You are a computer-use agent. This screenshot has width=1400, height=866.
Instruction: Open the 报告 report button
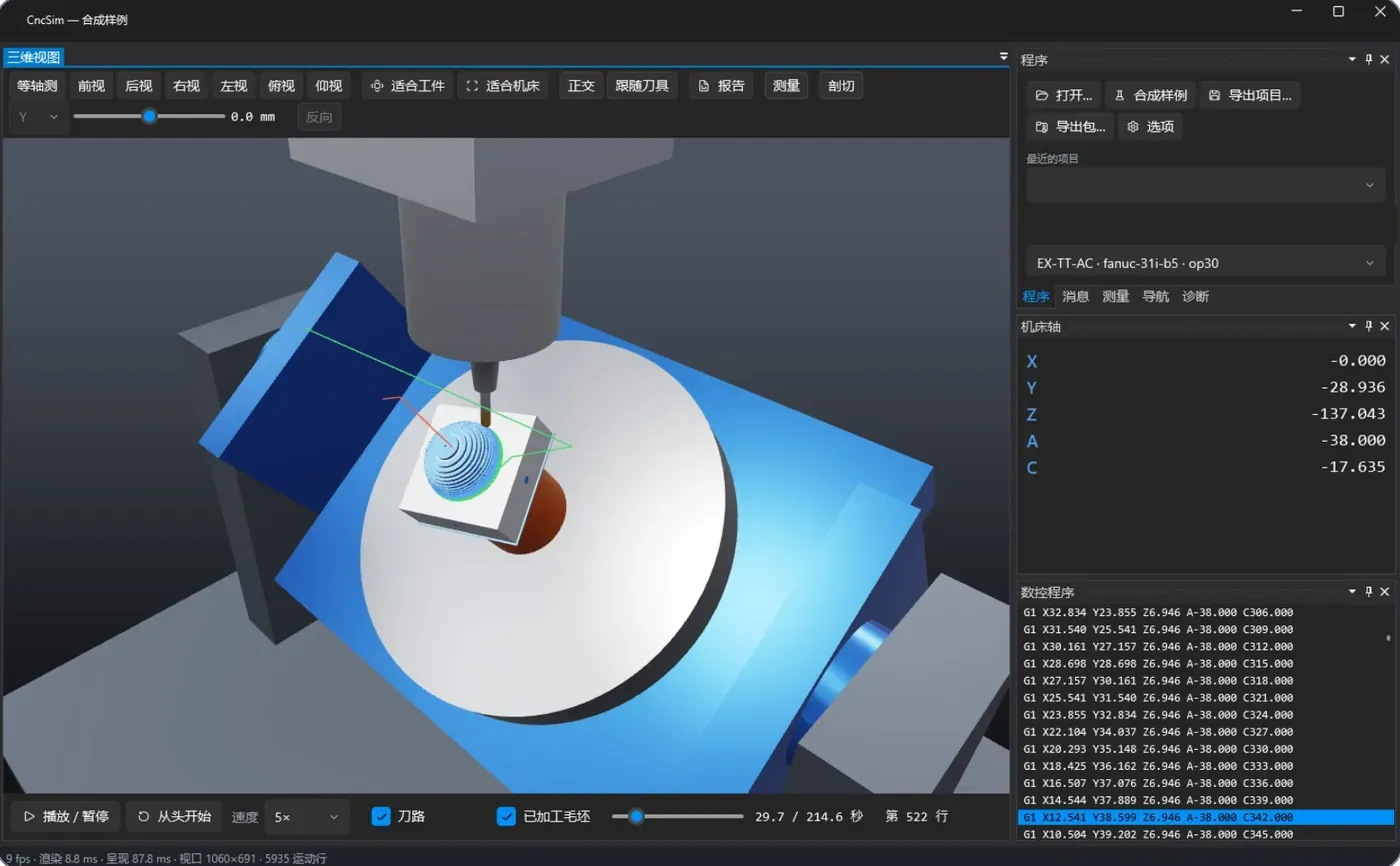point(721,86)
